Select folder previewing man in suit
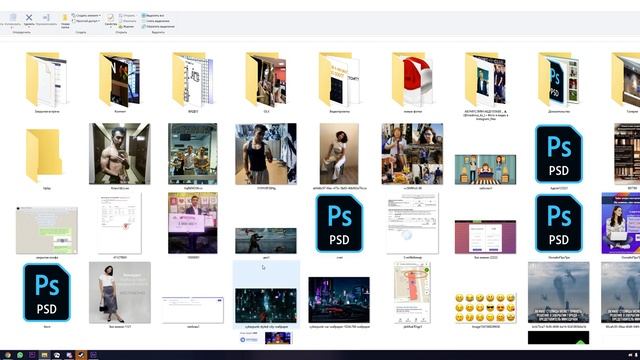Image resolution: width=640 pixels, height=360 pixels. click(485, 80)
